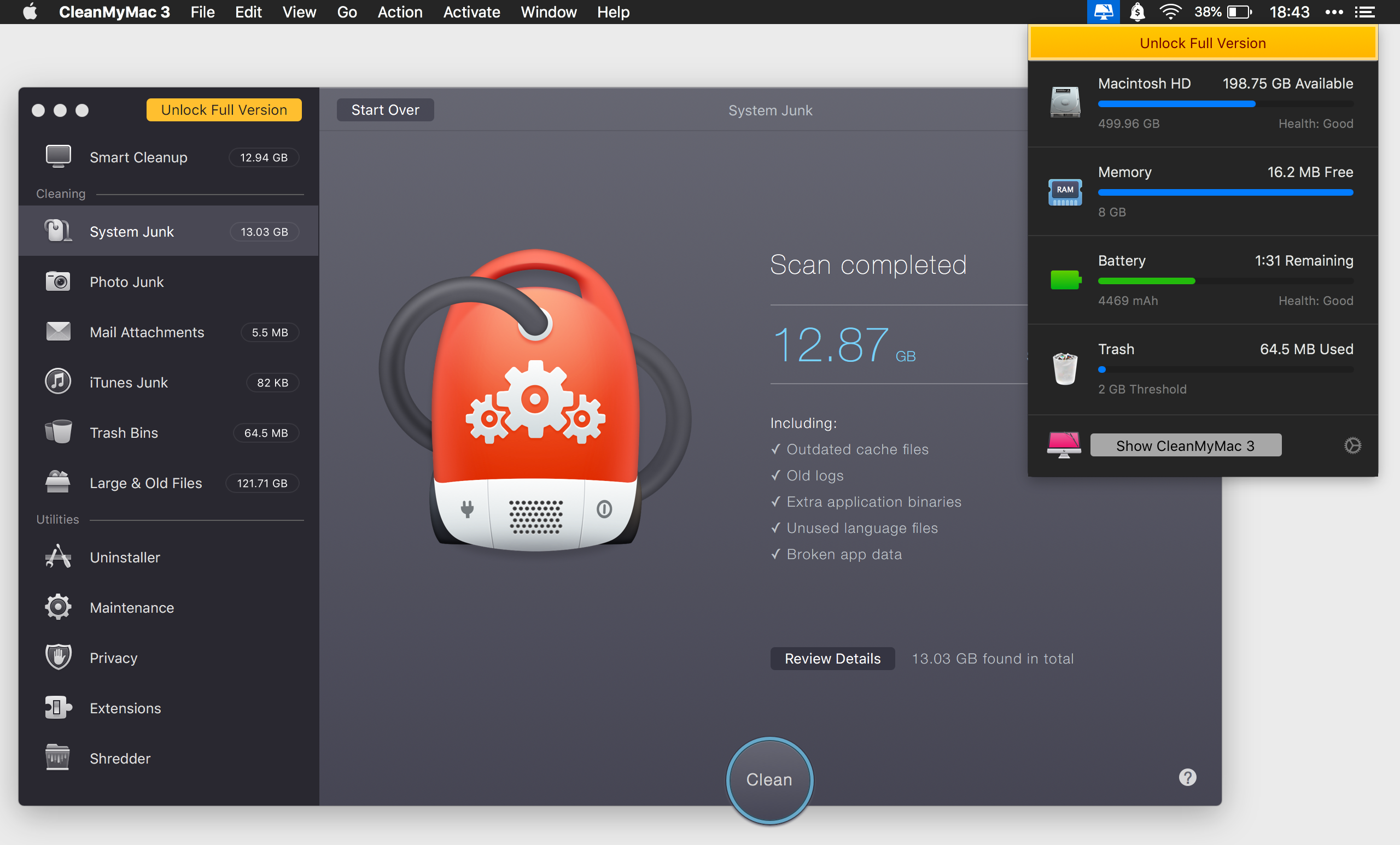
Task: Open Mail Attachments envelope icon
Action: (x=58, y=332)
